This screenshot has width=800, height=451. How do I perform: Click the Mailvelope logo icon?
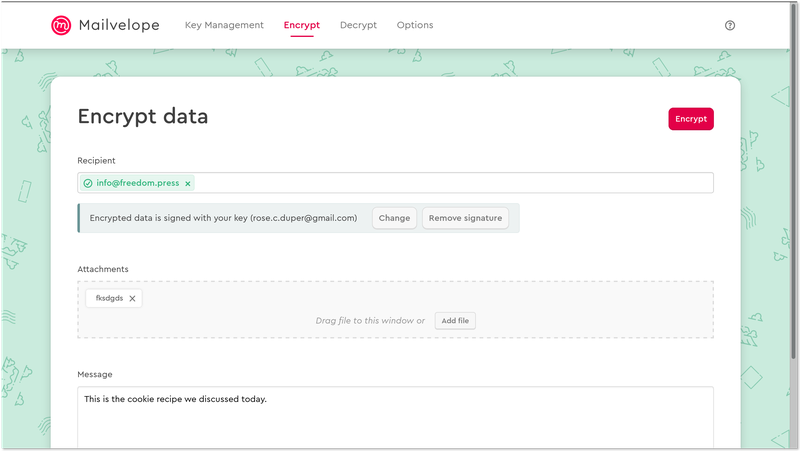coord(61,25)
